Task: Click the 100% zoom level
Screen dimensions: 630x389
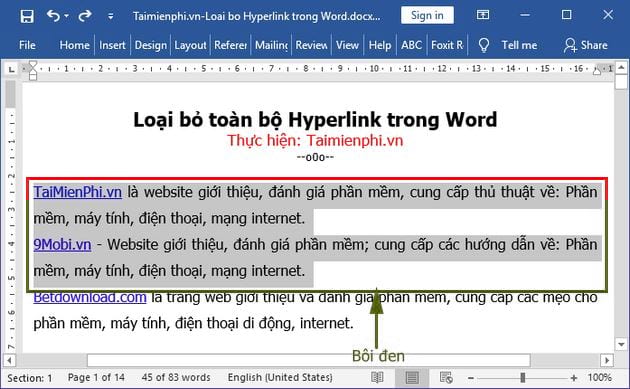Action: 599,377
